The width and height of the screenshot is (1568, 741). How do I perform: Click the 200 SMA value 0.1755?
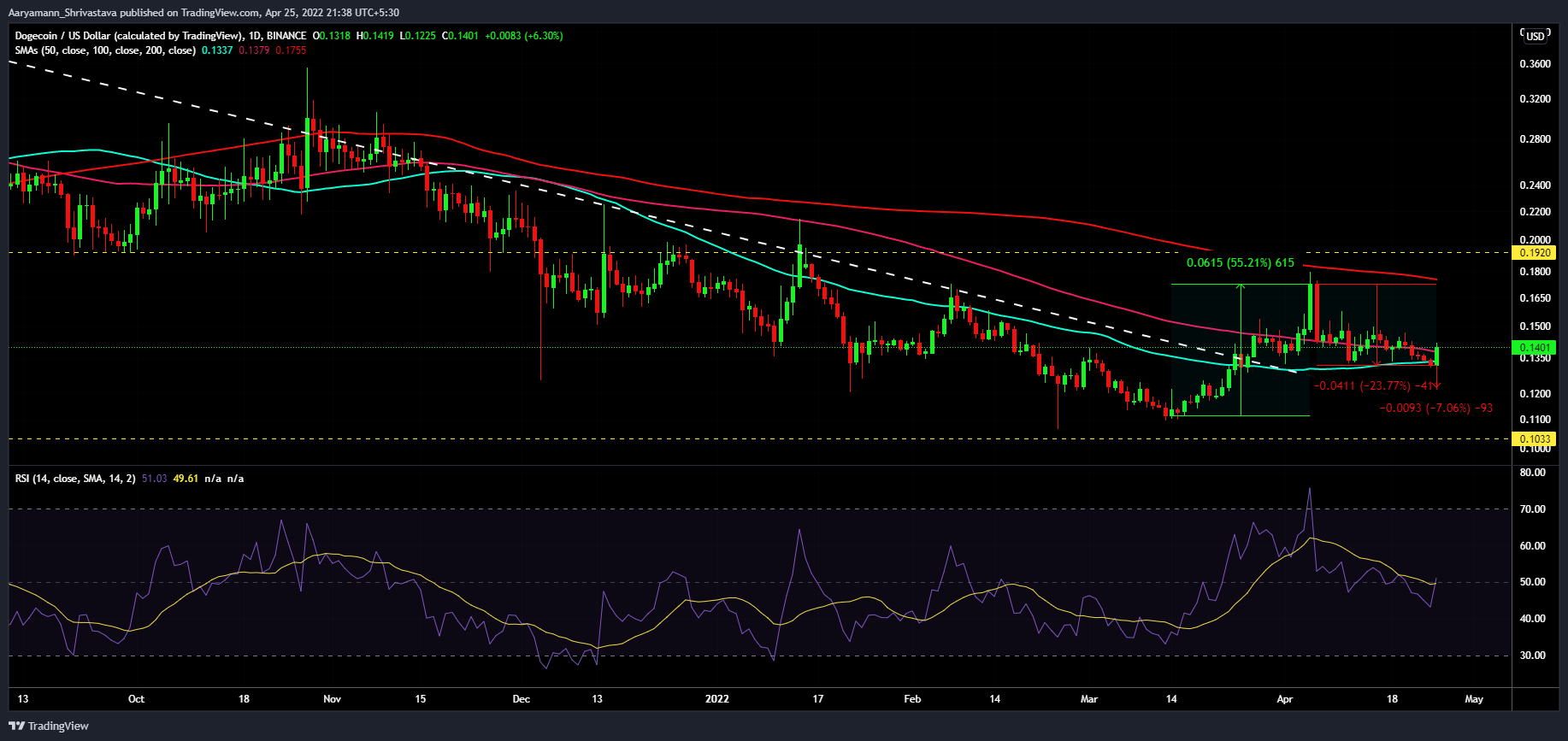[291, 50]
